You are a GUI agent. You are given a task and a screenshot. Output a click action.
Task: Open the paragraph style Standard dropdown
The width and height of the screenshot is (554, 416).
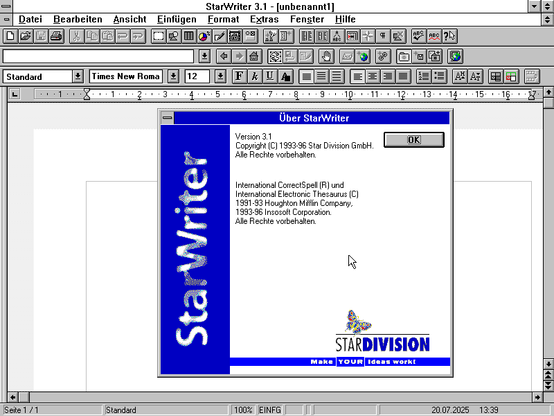(78, 76)
